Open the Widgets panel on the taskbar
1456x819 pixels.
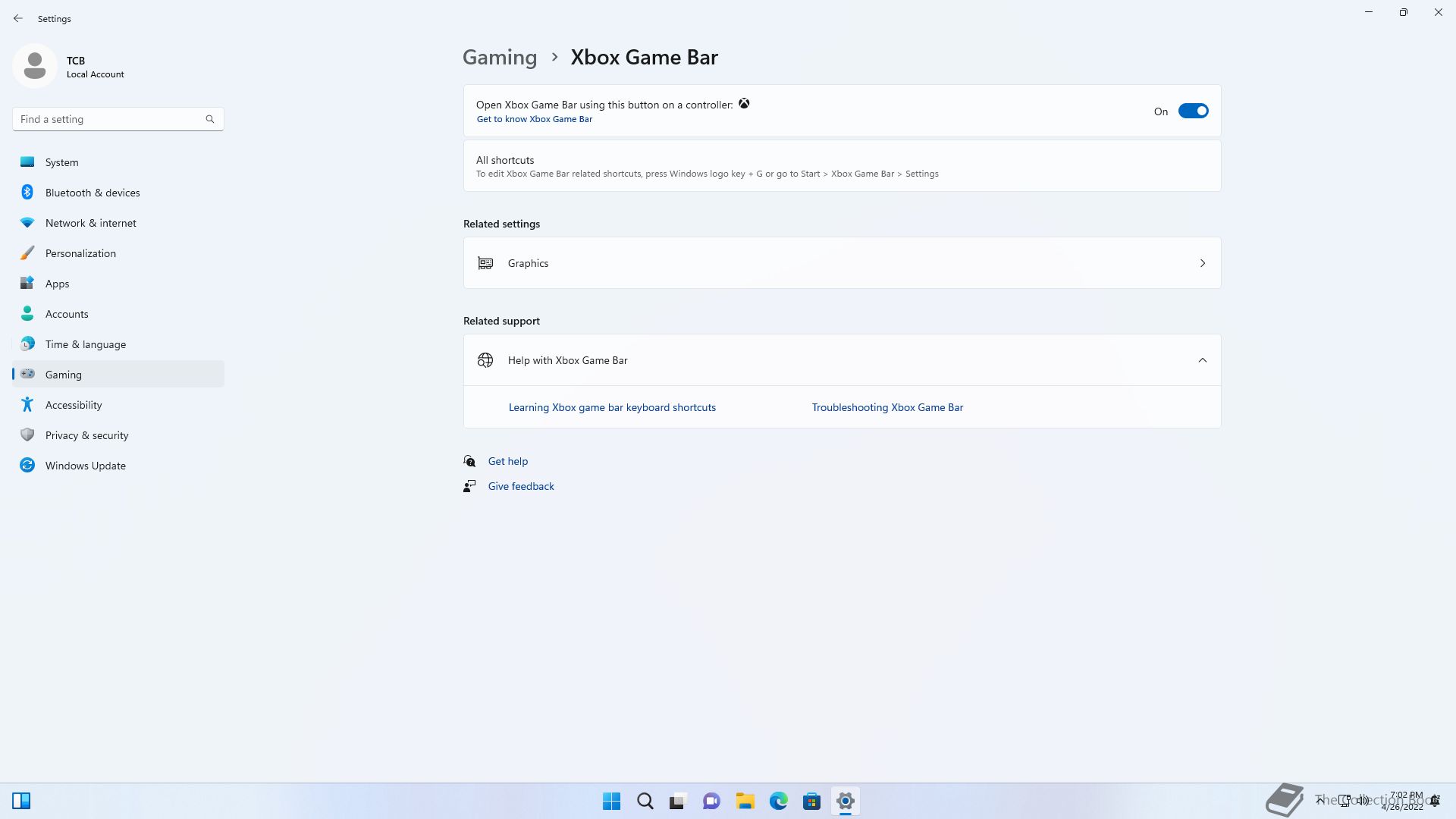(21, 801)
